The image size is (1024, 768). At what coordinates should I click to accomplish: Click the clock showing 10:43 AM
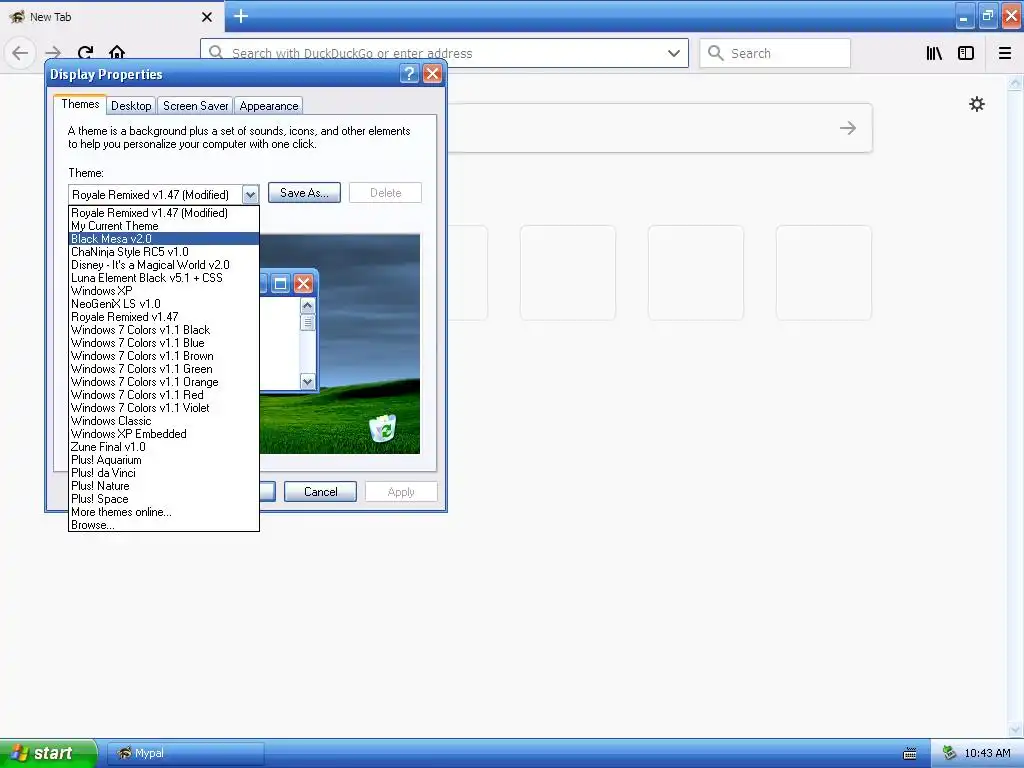coord(987,754)
